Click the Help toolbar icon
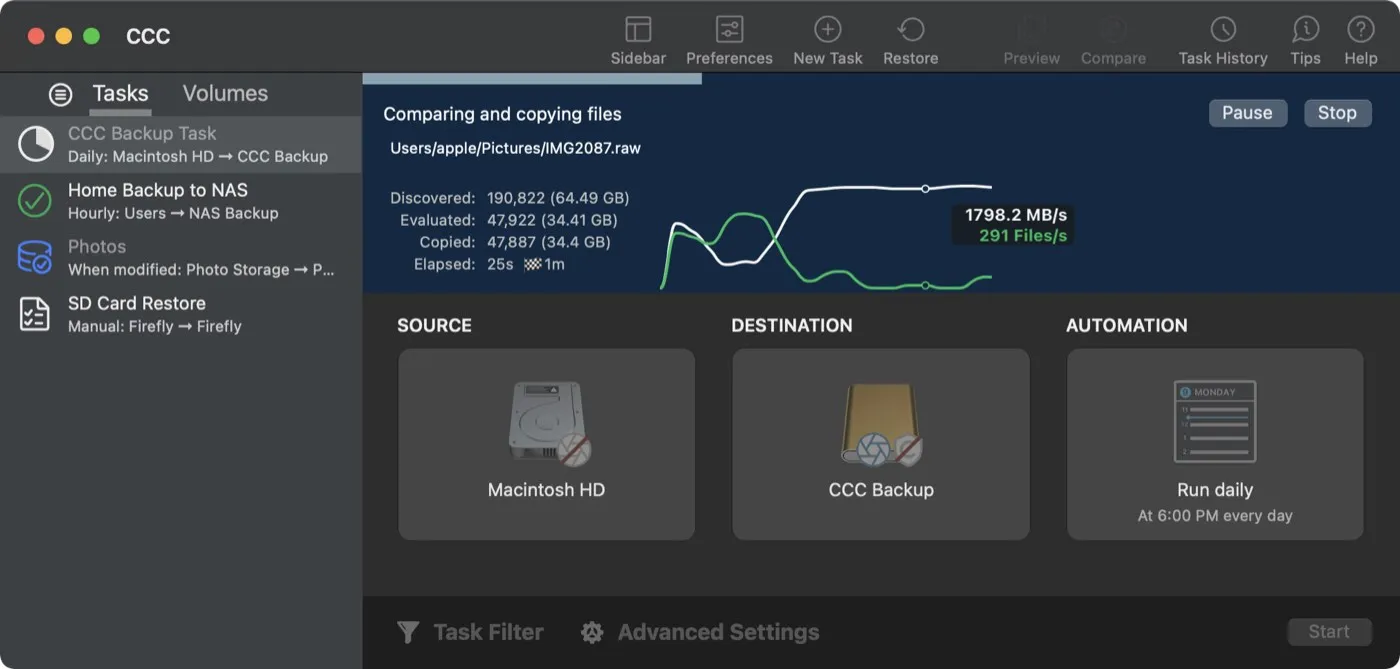Screen dimensions: 1400x669 (1361, 37)
